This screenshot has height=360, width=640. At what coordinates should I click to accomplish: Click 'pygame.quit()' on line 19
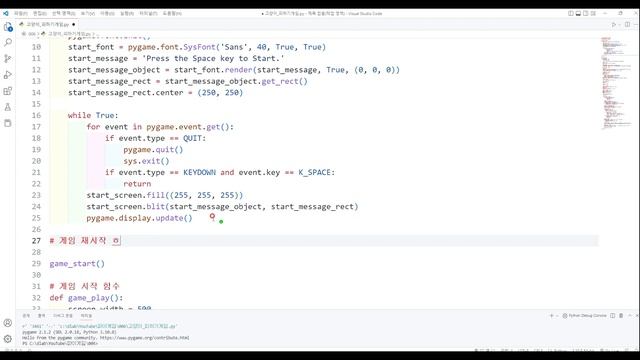(153, 150)
